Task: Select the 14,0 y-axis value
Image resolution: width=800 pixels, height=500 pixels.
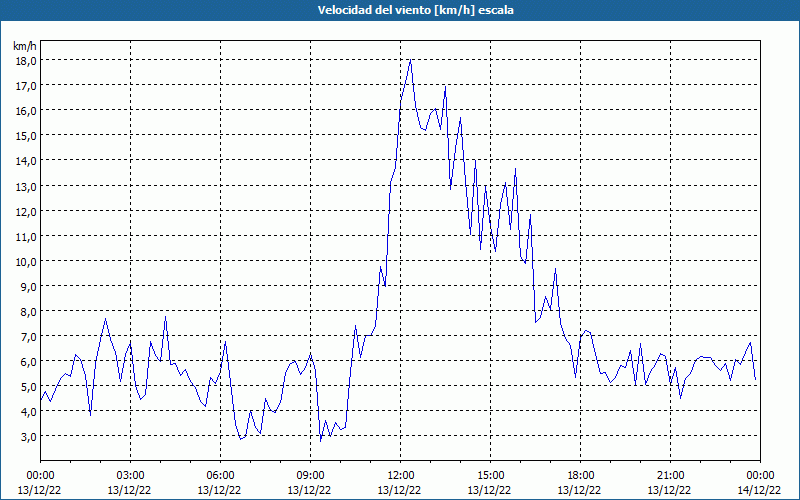Action: pyautogui.click(x=26, y=161)
